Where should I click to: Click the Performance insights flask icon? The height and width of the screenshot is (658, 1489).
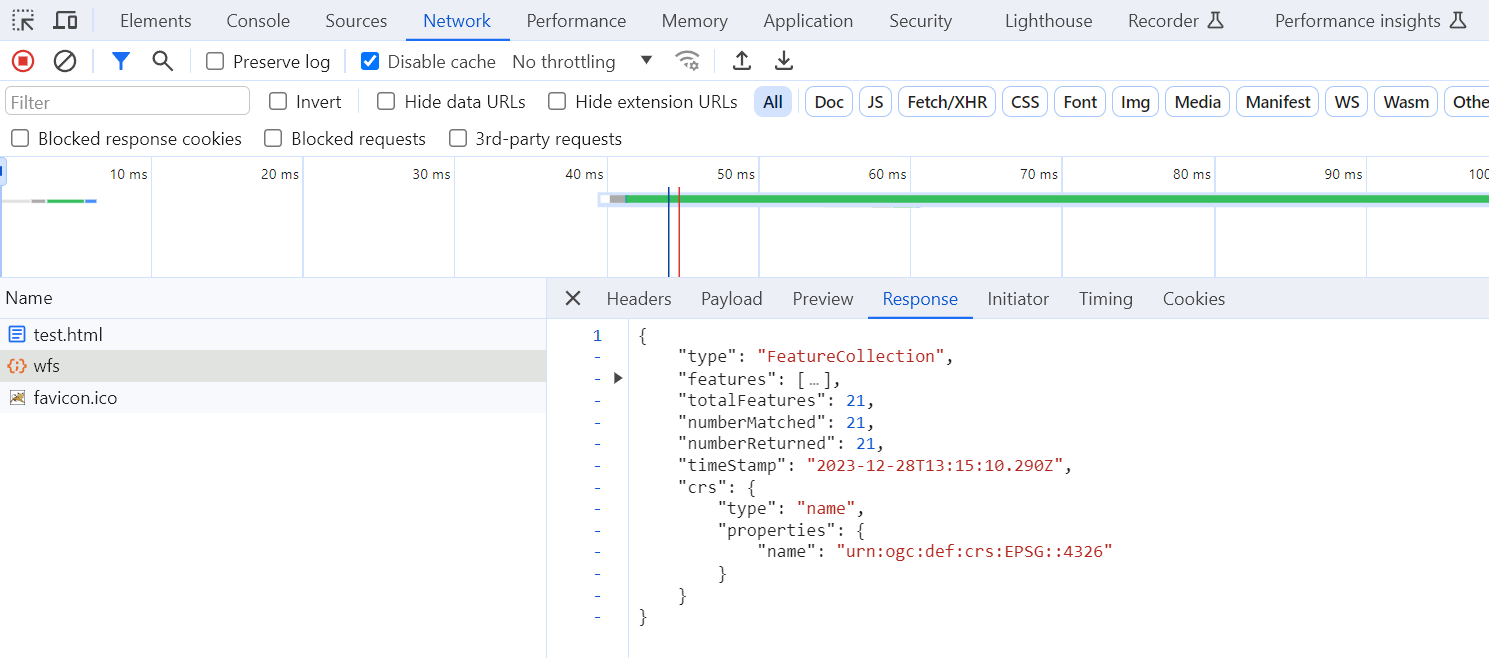[x=1458, y=20]
